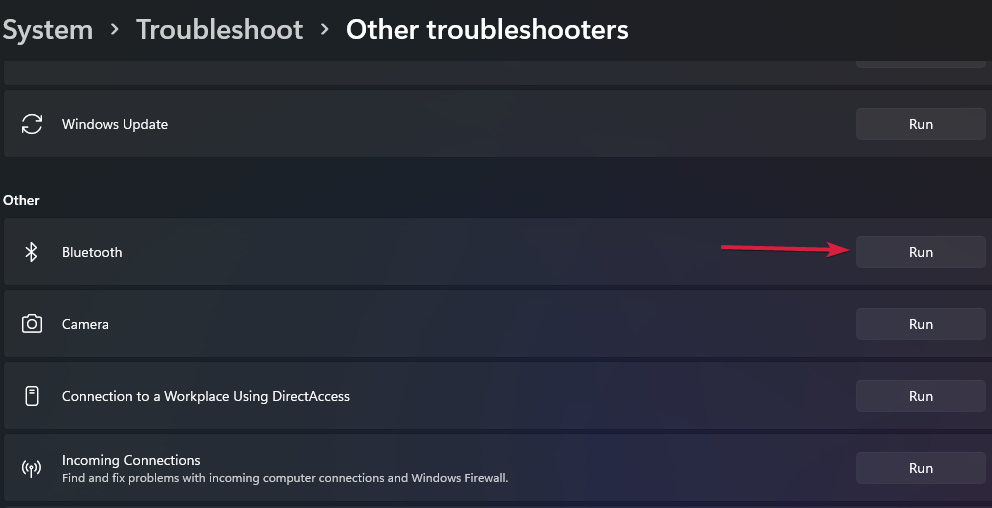This screenshot has height=508, width=992.
Task: Run the Windows Update troubleshooter
Action: tap(920, 124)
